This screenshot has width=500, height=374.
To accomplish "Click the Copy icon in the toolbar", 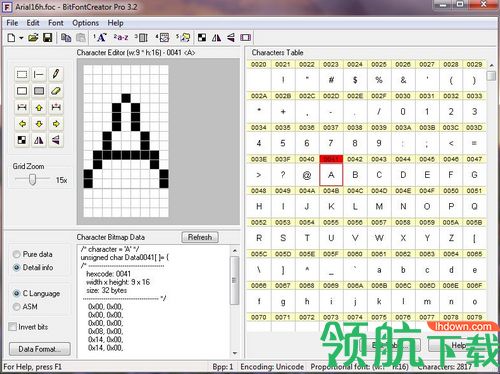I will point(66,38).
